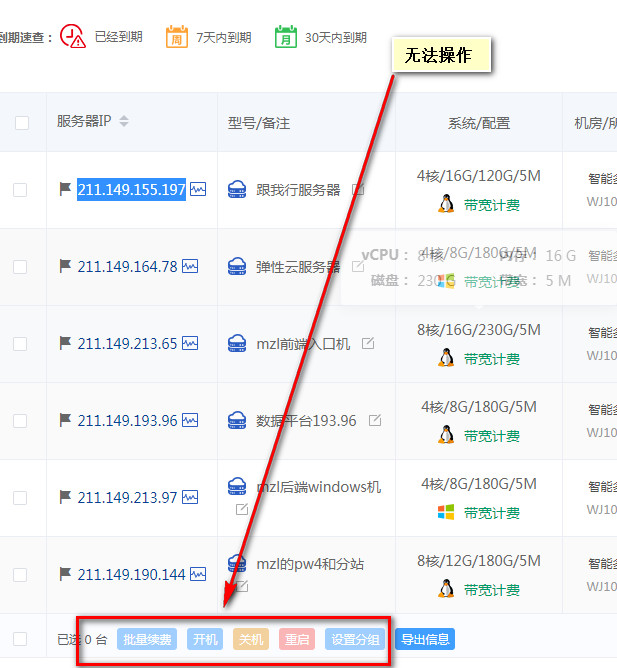Click the expired servers clock icon
Viewport: 617px width, 668px height.
[73, 36]
